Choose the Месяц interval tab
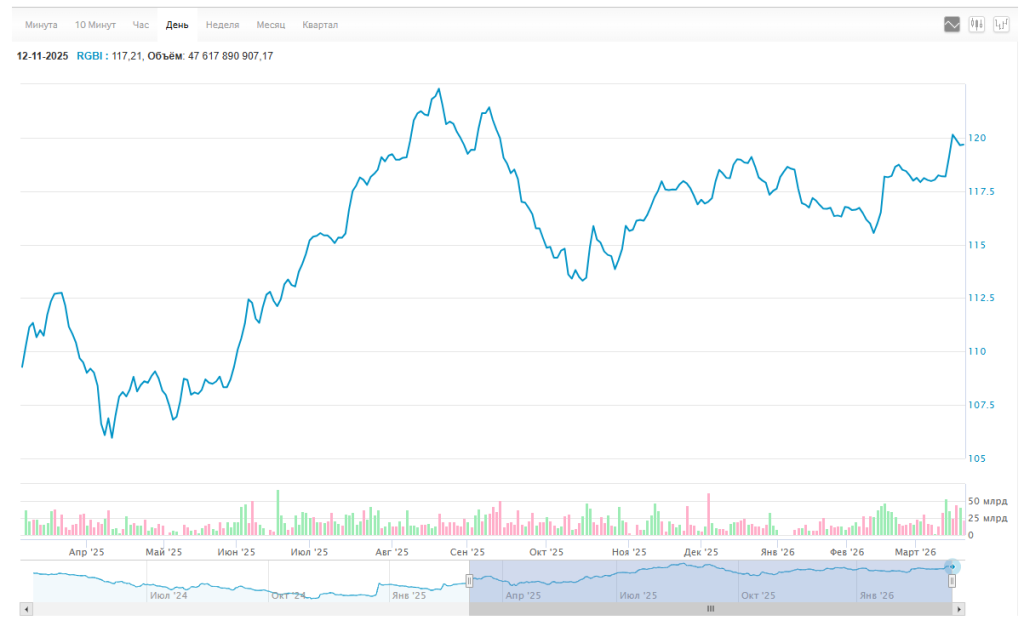 pyautogui.click(x=270, y=24)
